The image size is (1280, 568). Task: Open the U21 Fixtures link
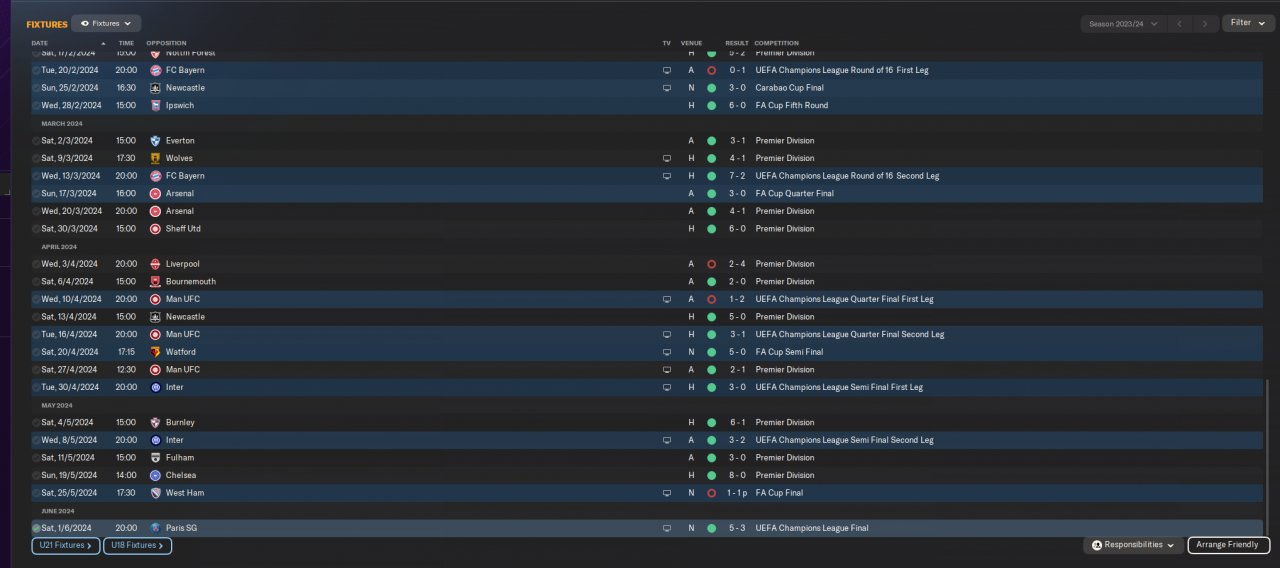[x=66, y=546]
